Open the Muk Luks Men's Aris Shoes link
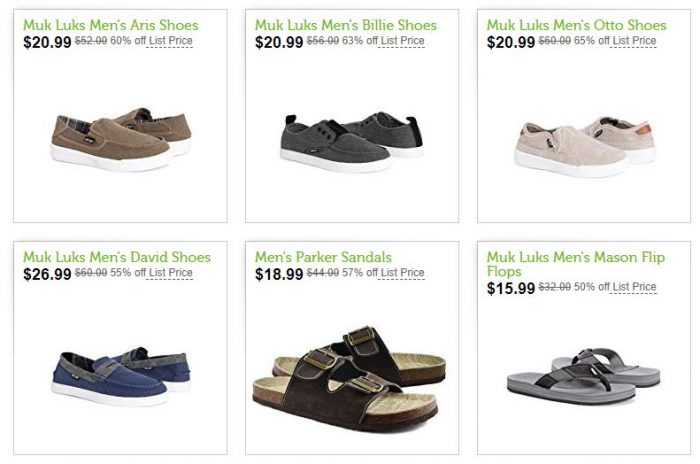 click(x=110, y=25)
